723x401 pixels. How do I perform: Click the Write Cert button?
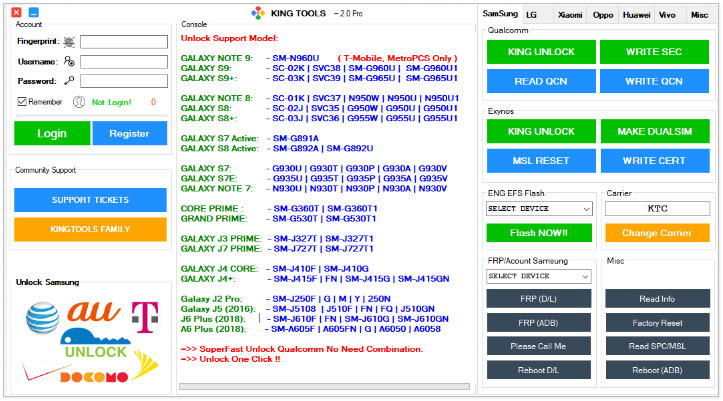coord(655,161)
